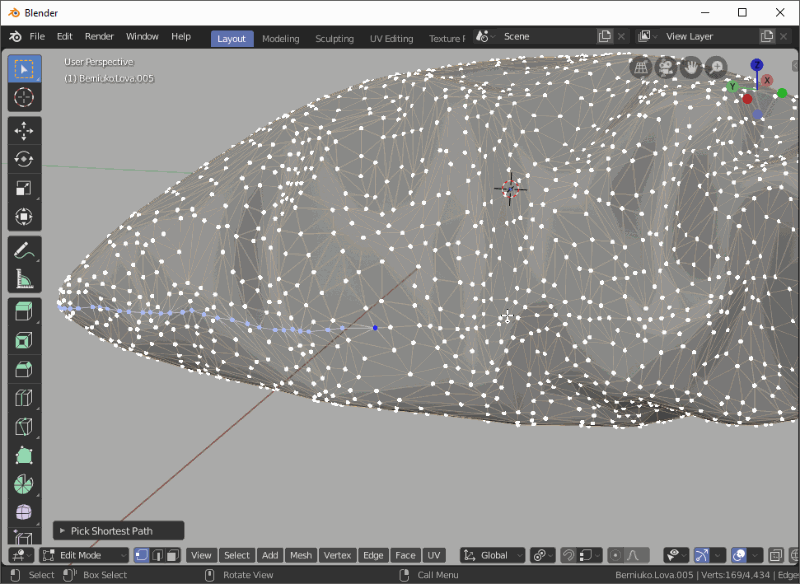Select the 3D Cursor tool
The width and height of the screenshot is (800, 584).
(x=24, y=97)
